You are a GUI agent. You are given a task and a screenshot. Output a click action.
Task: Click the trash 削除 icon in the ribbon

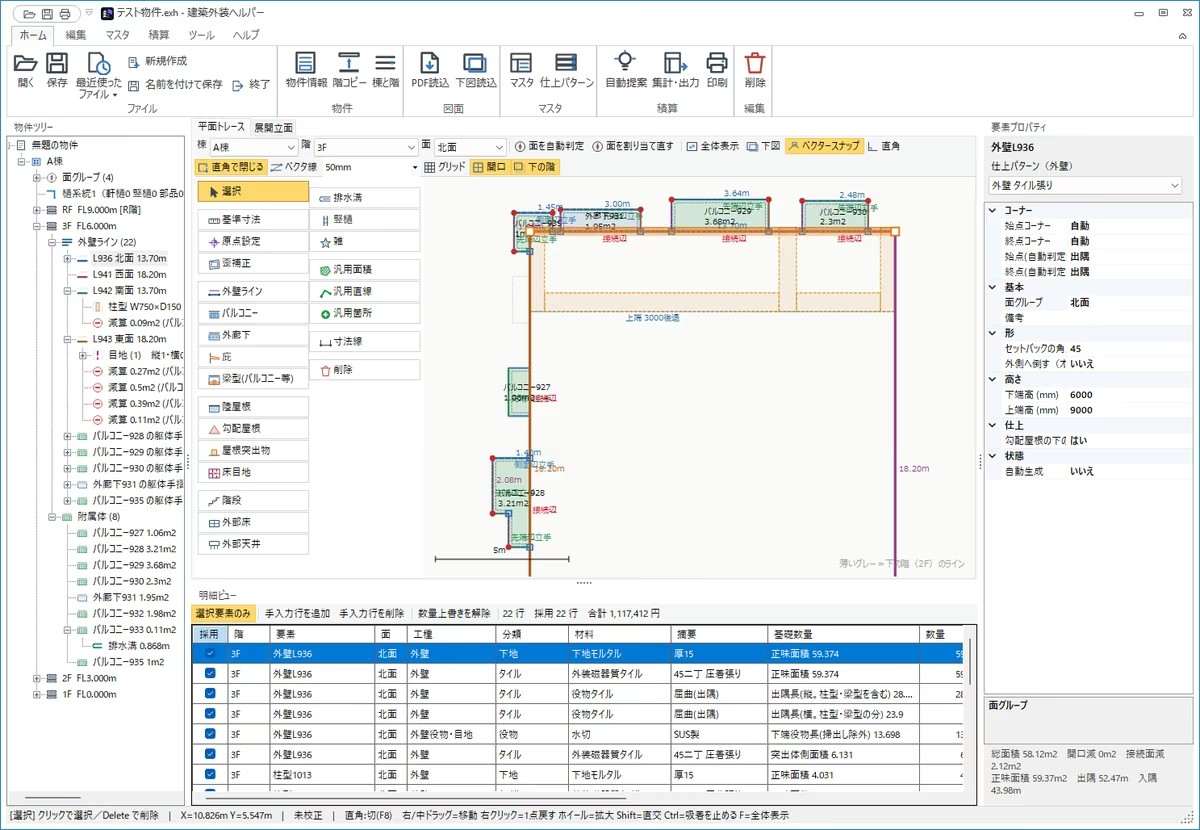pos(755,72)
